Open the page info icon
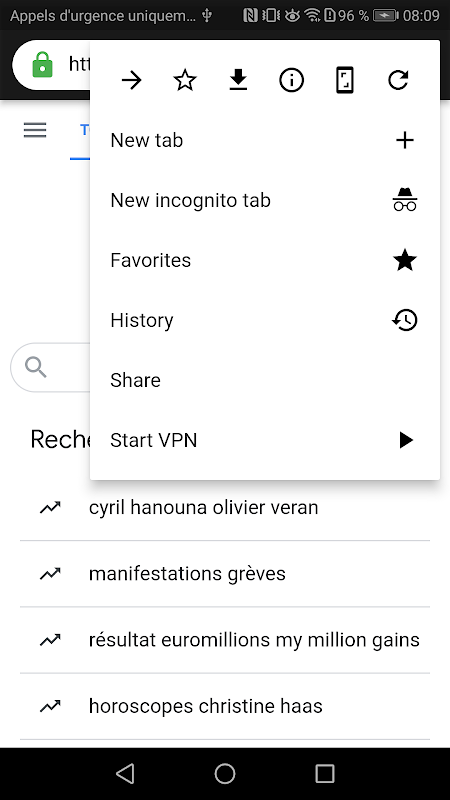The image size is (450, 800). tap(291, 80)
